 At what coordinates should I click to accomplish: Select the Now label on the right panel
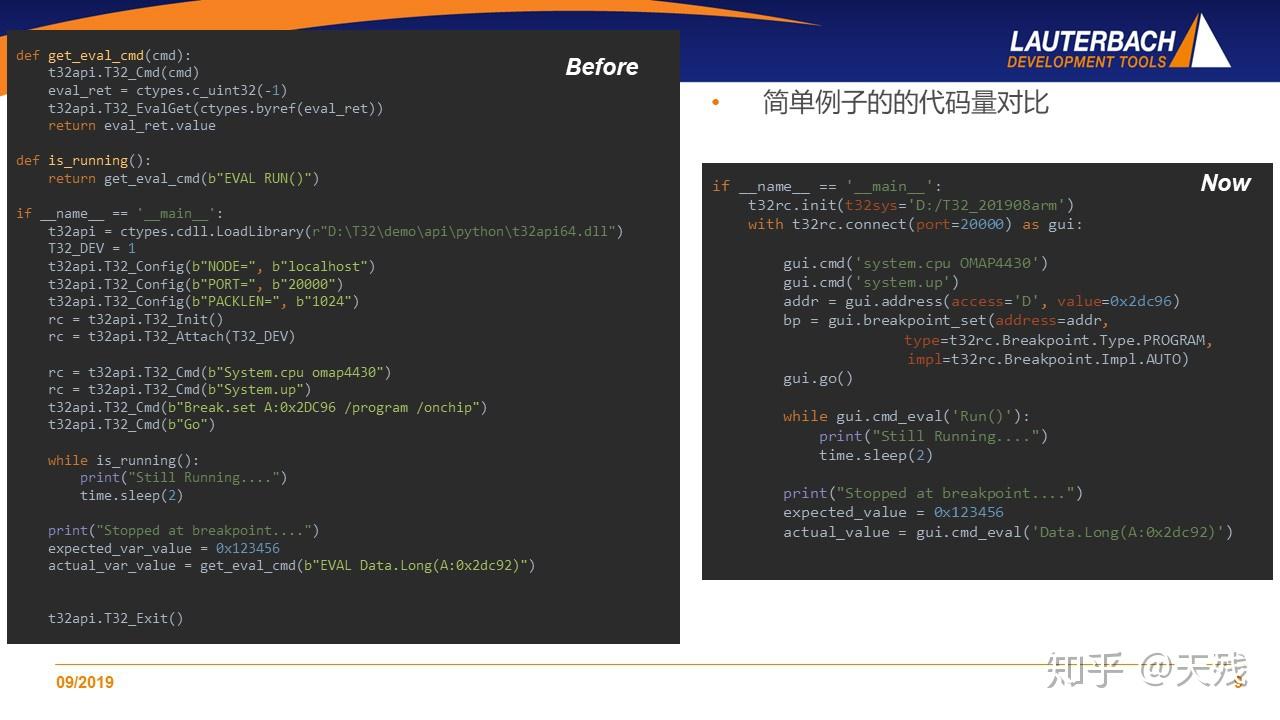(1224, 183)
